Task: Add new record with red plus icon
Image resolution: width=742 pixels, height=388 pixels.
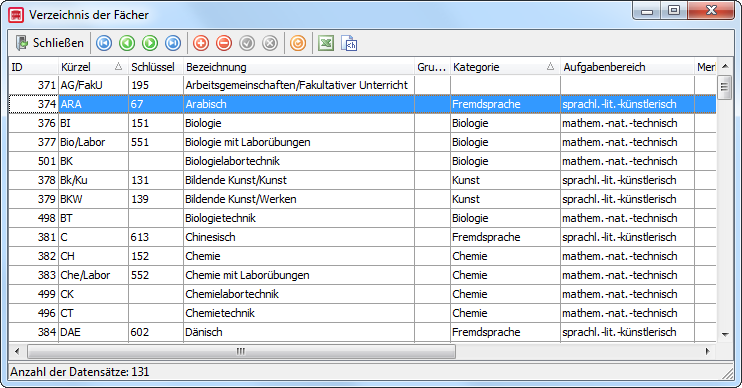Action: point(201,43)
